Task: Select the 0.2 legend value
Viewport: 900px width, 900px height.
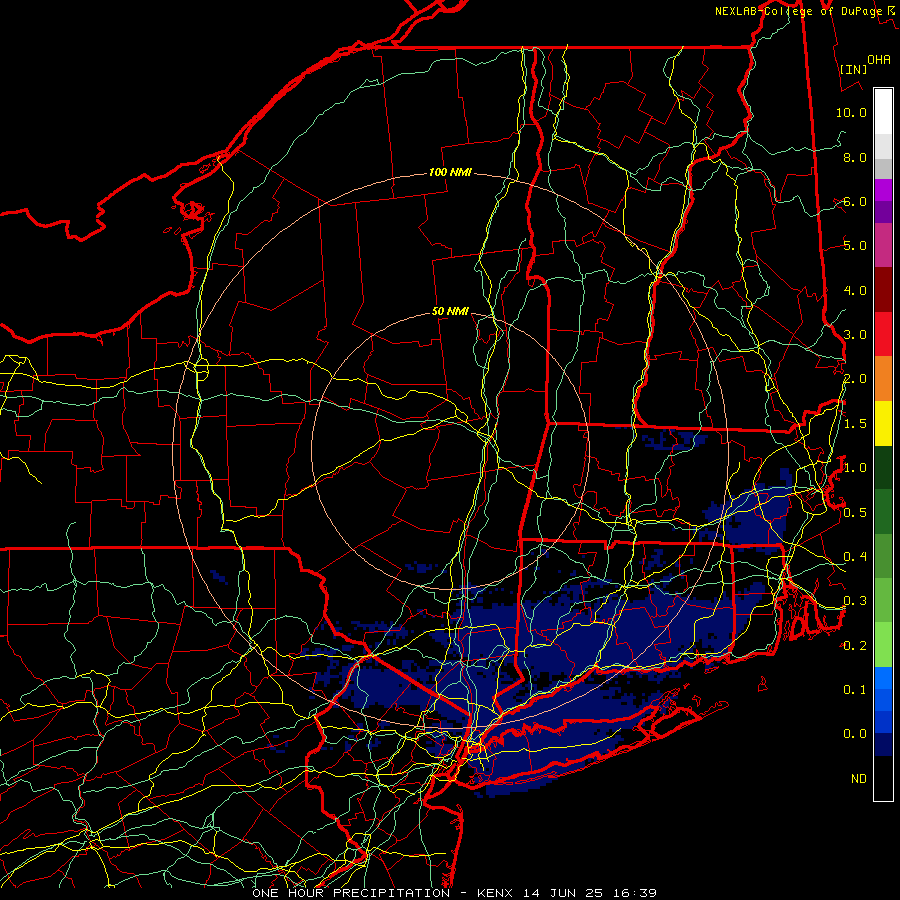Action: pos(855,646)
